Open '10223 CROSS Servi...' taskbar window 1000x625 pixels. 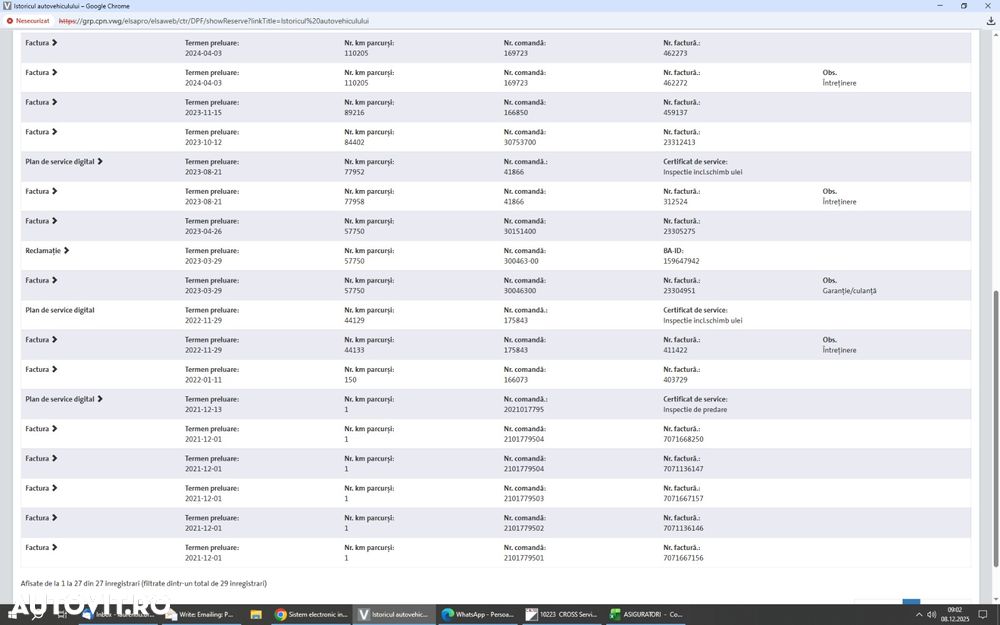click(561, 615)
